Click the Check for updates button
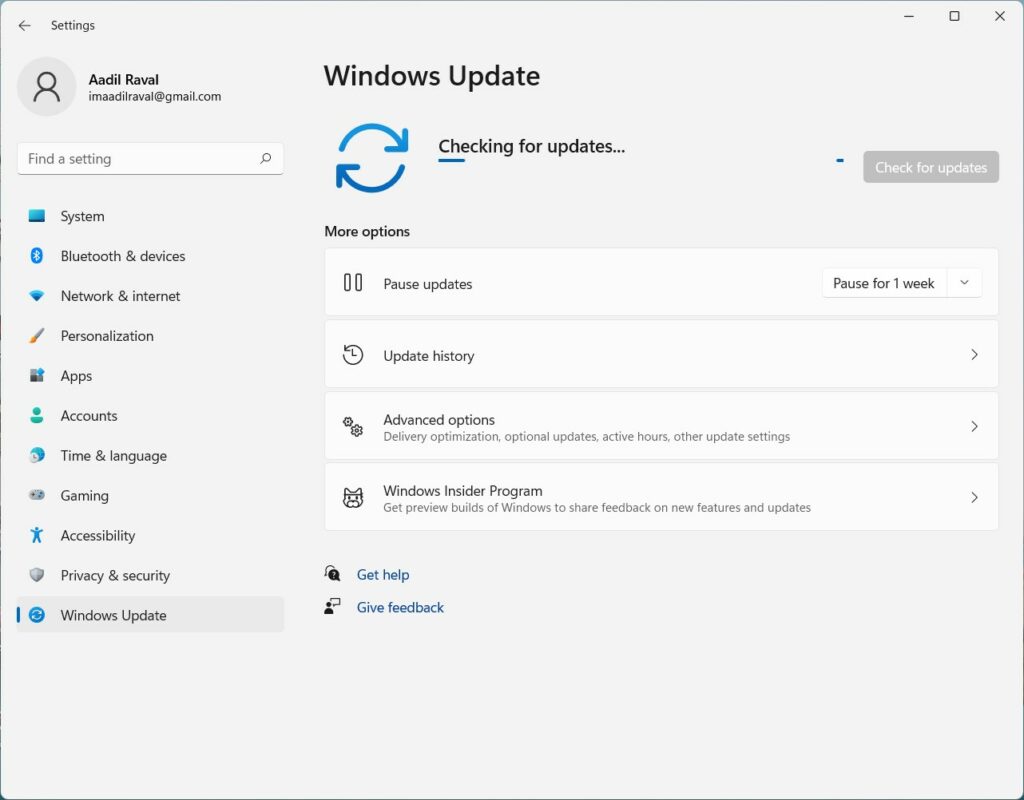The image size is (1024, 800). (930, 167)
